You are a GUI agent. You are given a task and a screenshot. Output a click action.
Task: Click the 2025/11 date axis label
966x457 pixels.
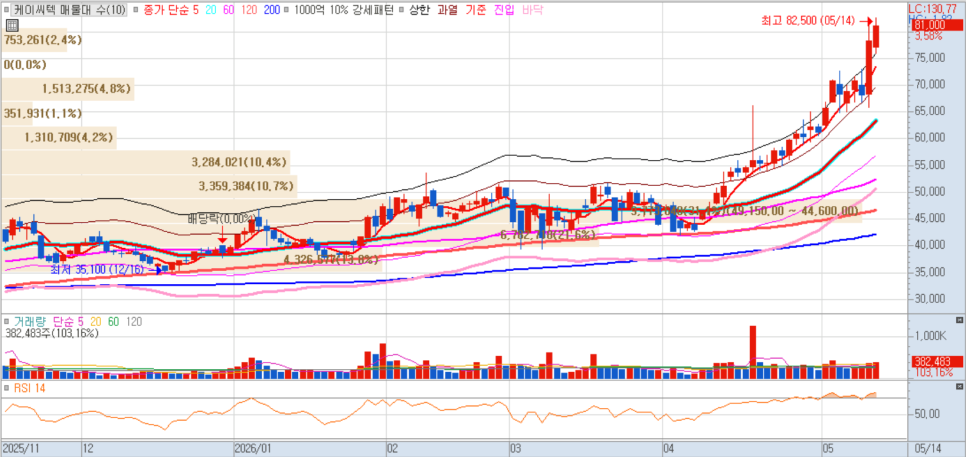coord(19,450)
